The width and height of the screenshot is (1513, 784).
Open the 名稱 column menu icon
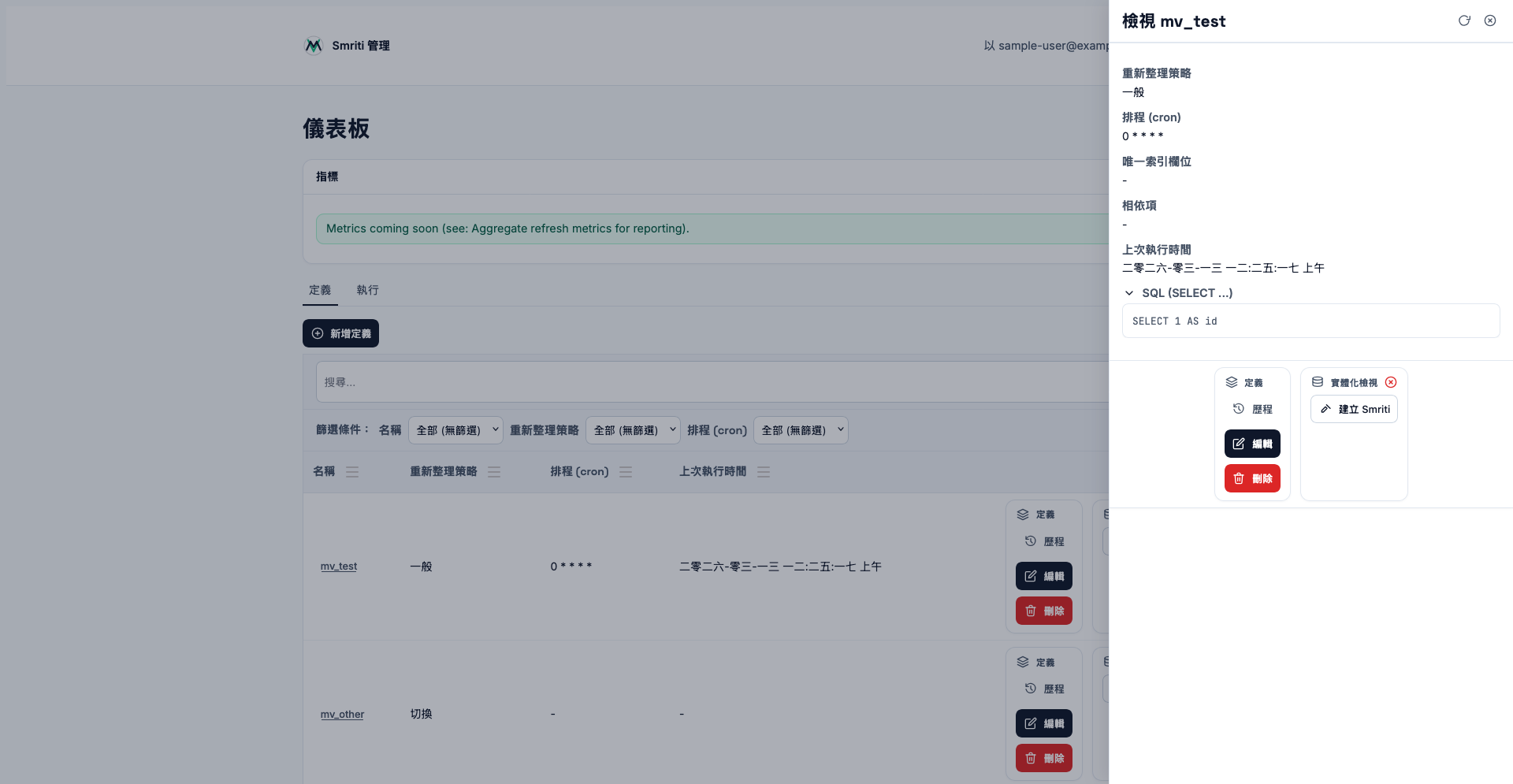click(352, 472)
